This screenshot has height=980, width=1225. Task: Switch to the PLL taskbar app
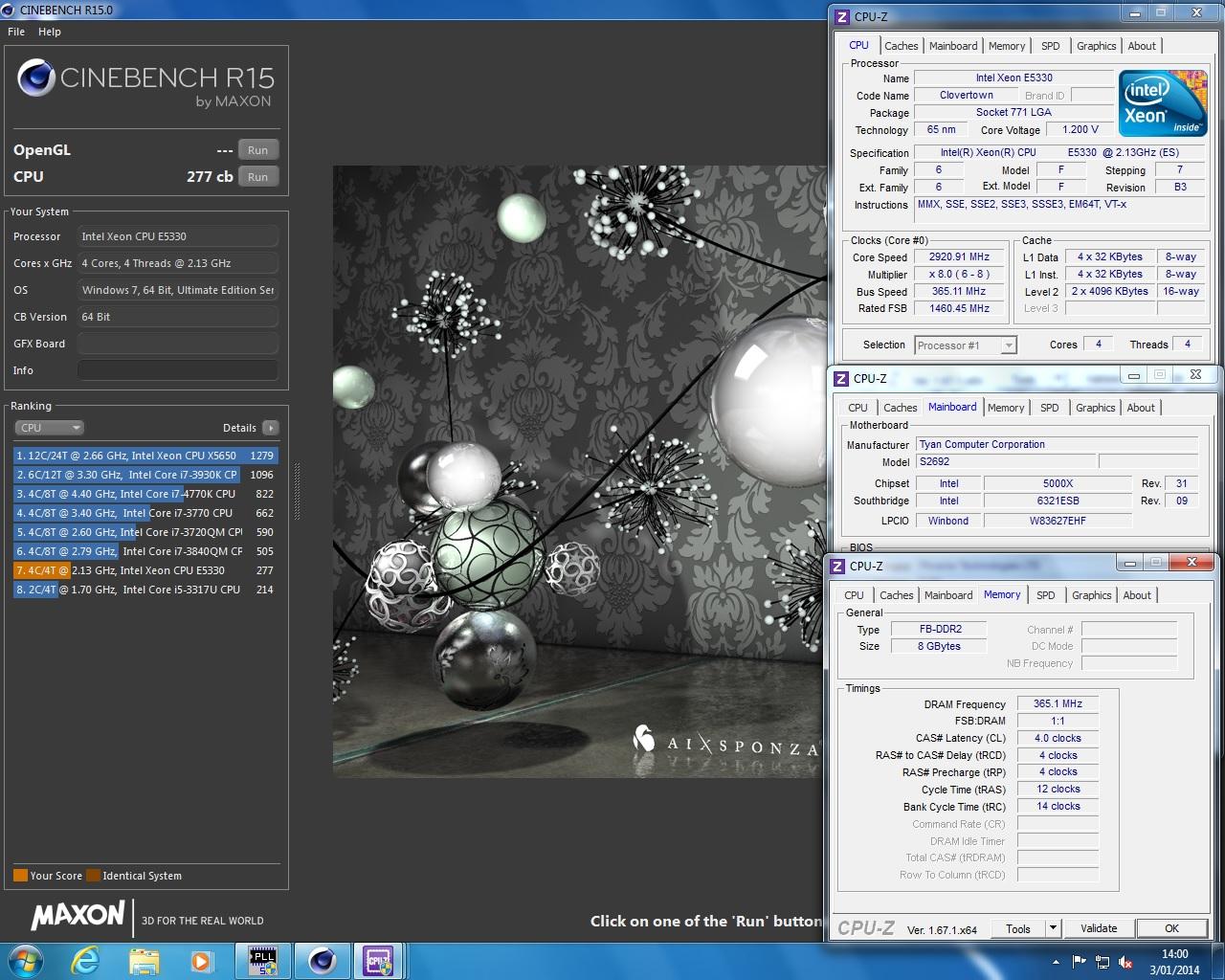tap(262, 961)
